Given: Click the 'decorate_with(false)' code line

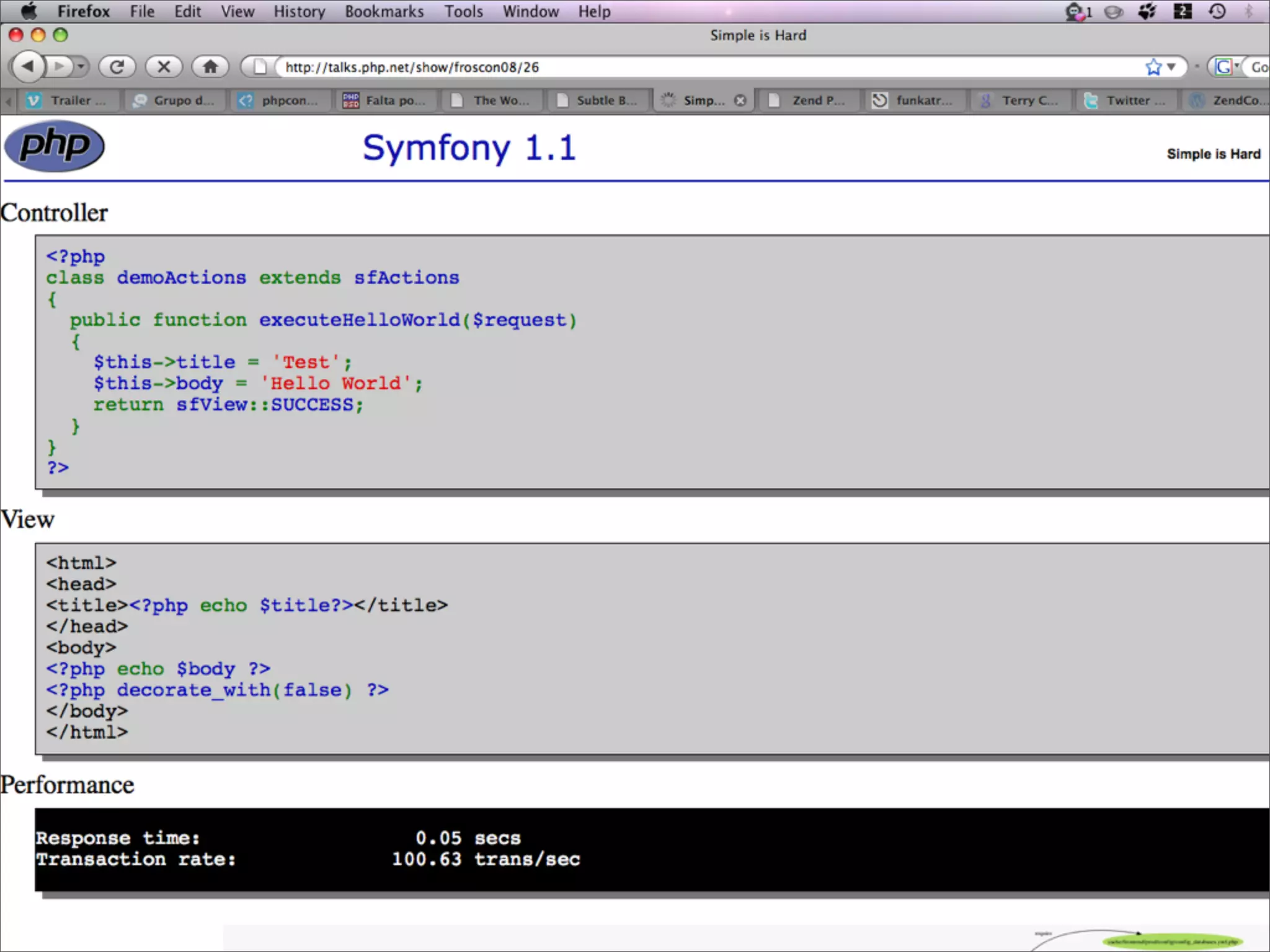Looking at the screenshot, I should coord(217,690).
